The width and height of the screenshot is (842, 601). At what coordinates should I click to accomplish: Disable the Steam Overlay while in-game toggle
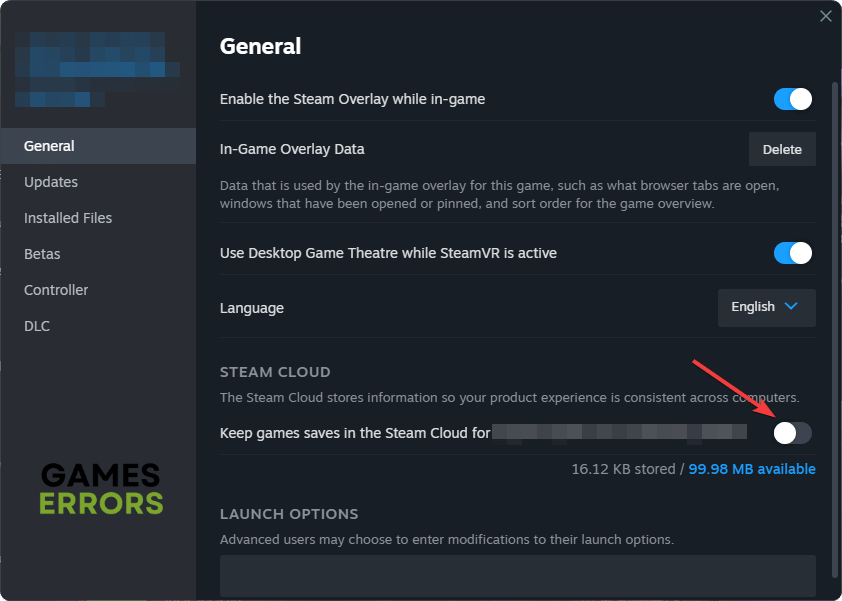pos(793,99)
